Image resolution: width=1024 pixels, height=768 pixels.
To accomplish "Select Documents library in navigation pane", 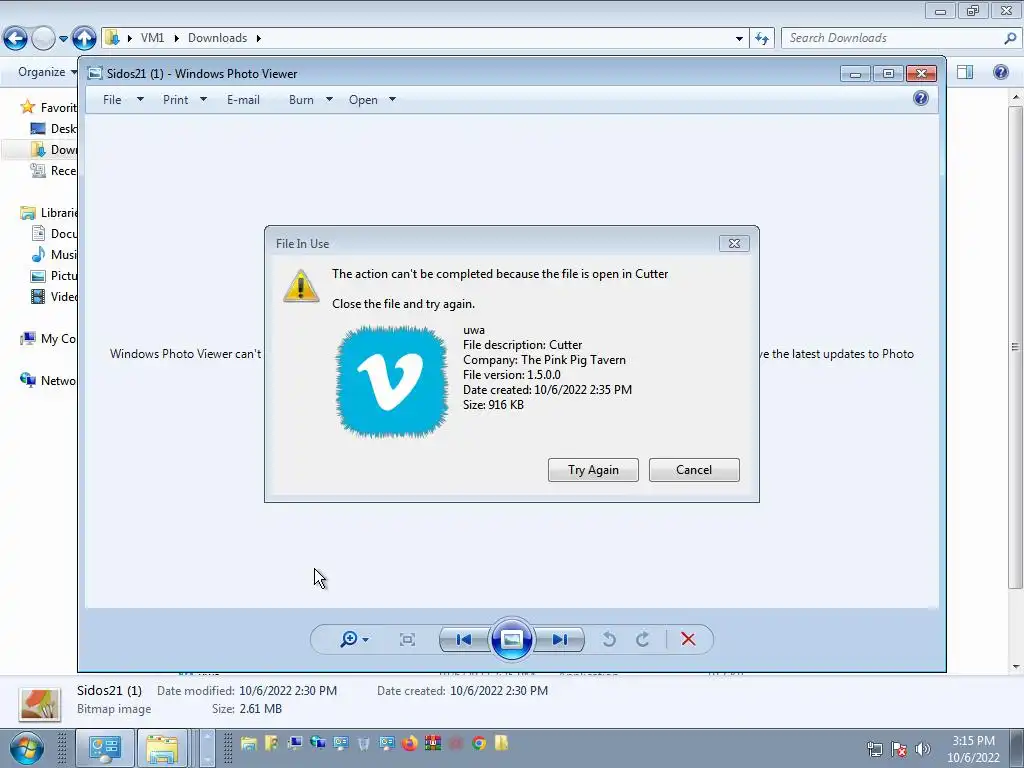I will (x=54, y=234).
